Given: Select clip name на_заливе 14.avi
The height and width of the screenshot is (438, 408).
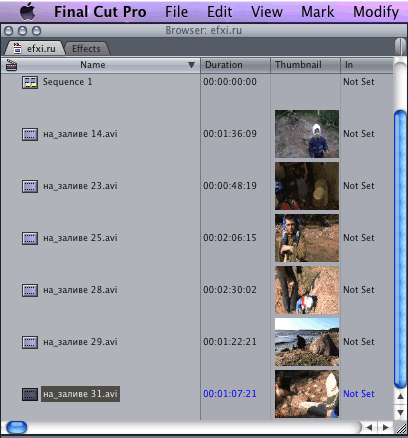Looking at the screenshot, I should click(x=80, y=134).
